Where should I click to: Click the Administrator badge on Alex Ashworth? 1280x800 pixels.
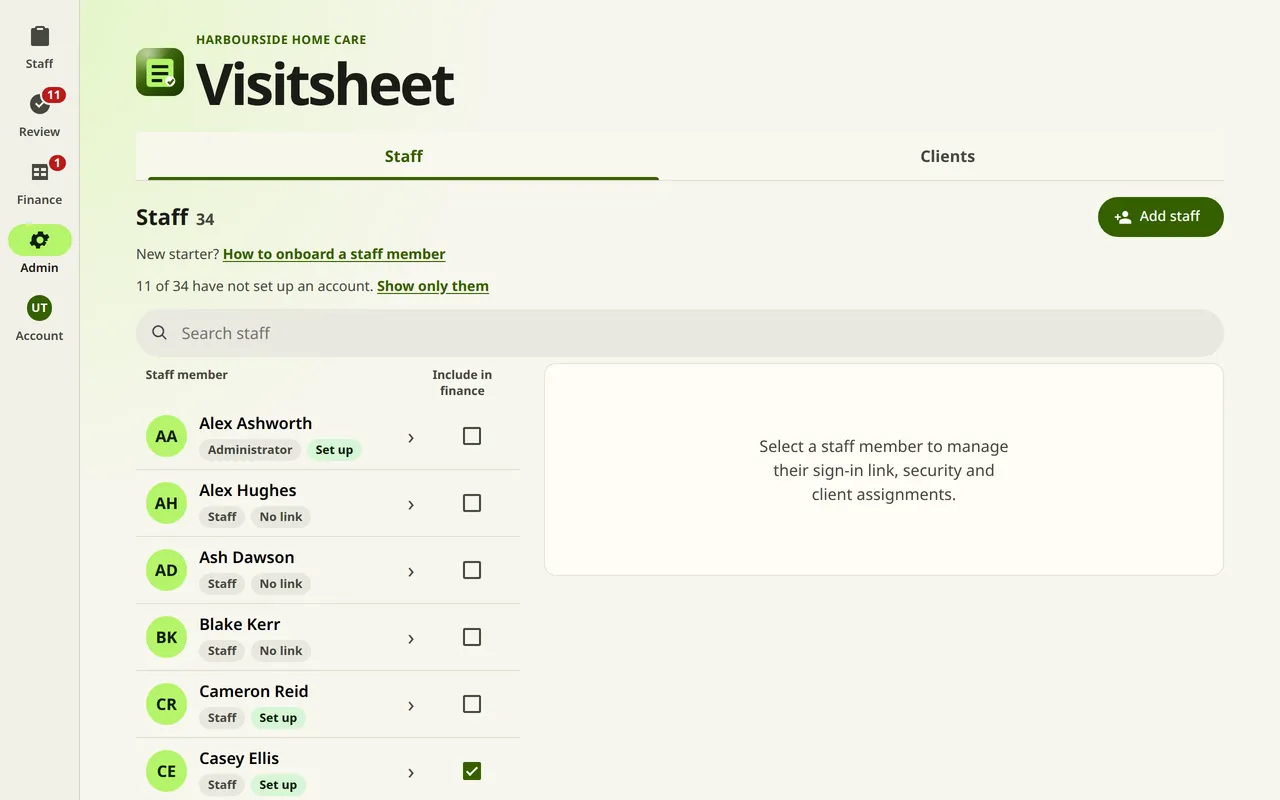[x=250, y=450]
